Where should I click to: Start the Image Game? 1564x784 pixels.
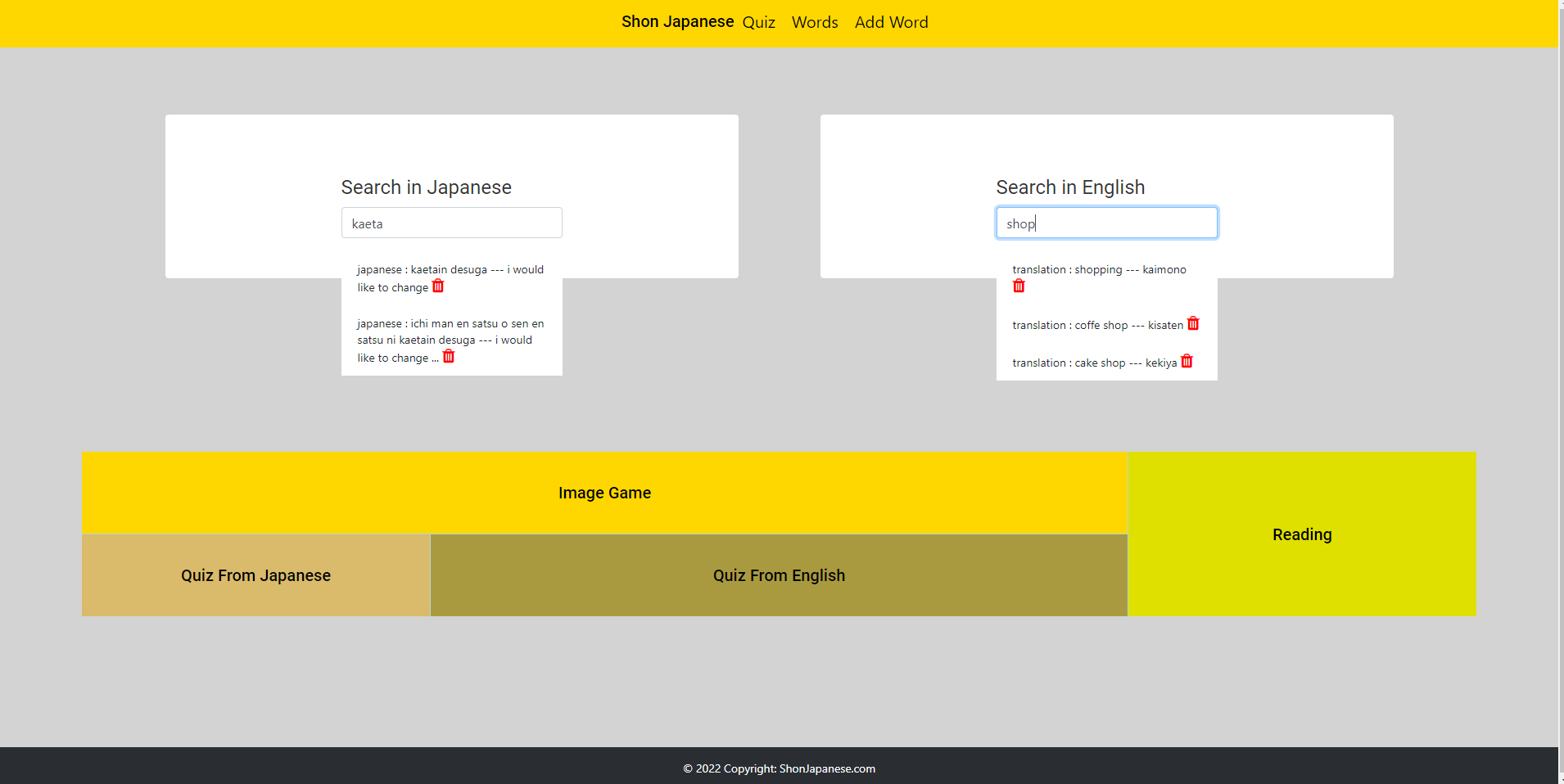(604, 493)
